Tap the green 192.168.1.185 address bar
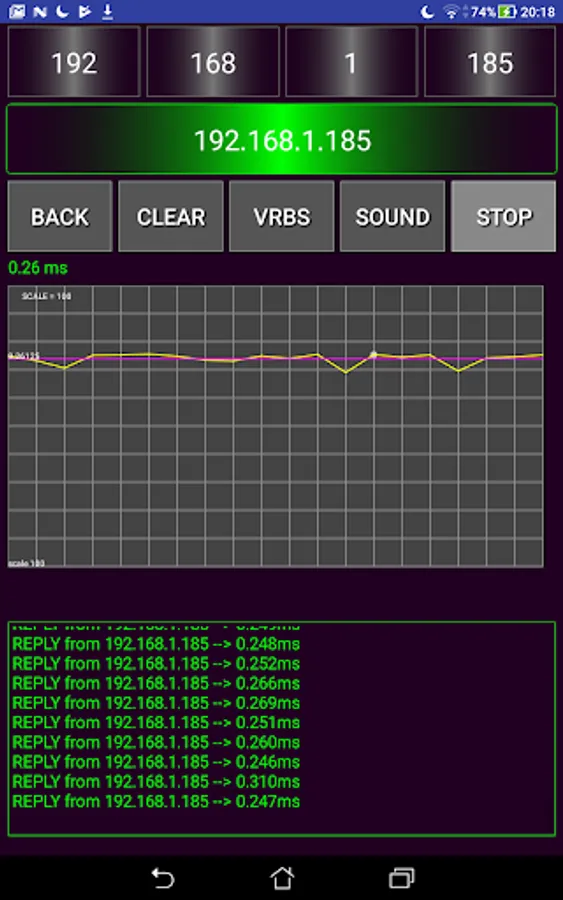The height and width of the screenshot is (900, 563). [281, 139]
